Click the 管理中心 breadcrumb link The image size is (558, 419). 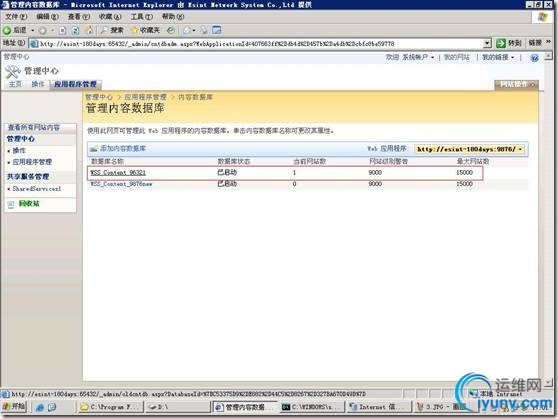click(x=99, y=97)
